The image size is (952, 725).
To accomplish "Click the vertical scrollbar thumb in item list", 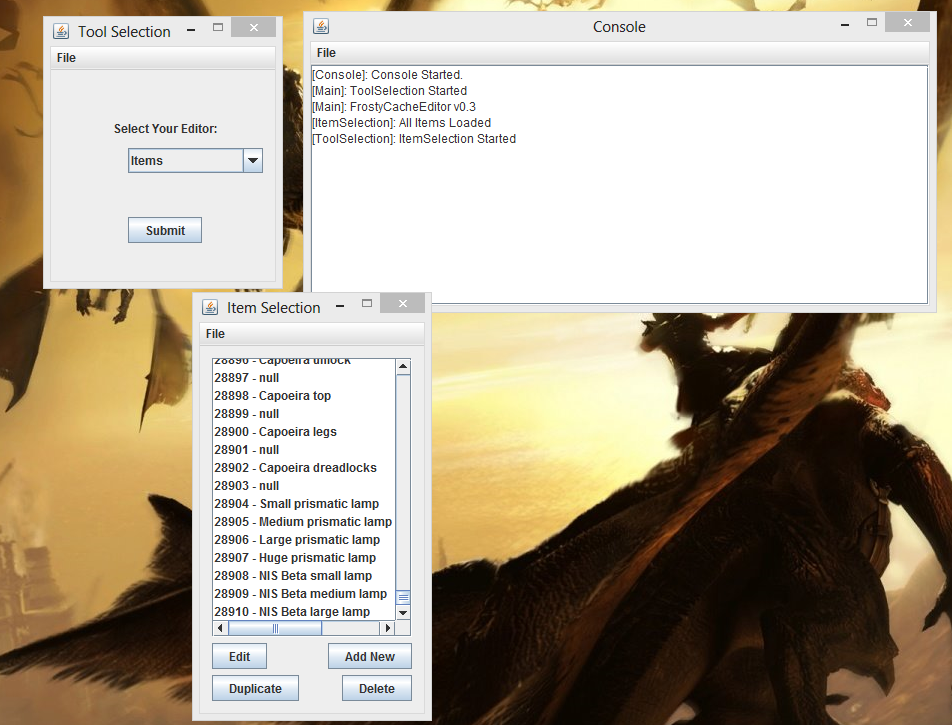I will coord(403,597).
